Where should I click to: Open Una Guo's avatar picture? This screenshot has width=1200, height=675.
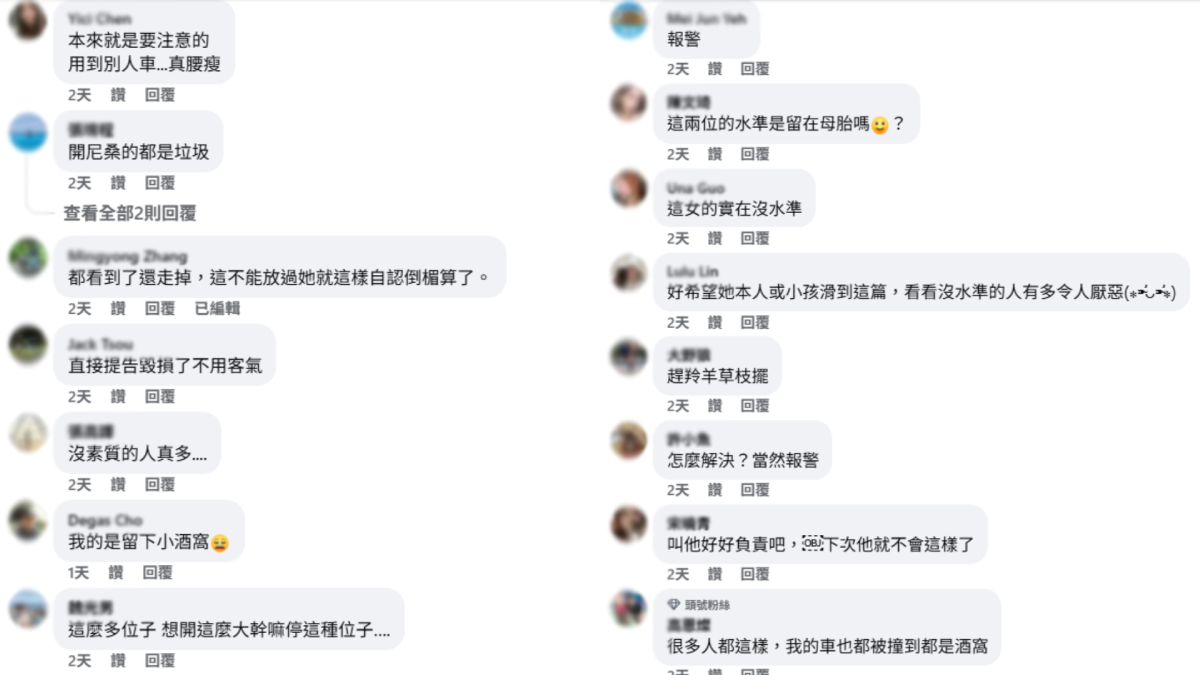click(629, 188)
